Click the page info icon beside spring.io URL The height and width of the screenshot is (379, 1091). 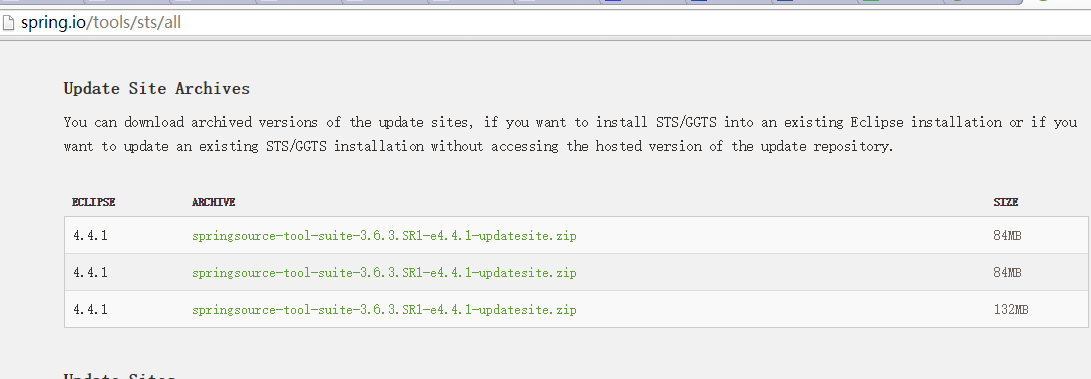pyautogui.click(x=8, y=22)
